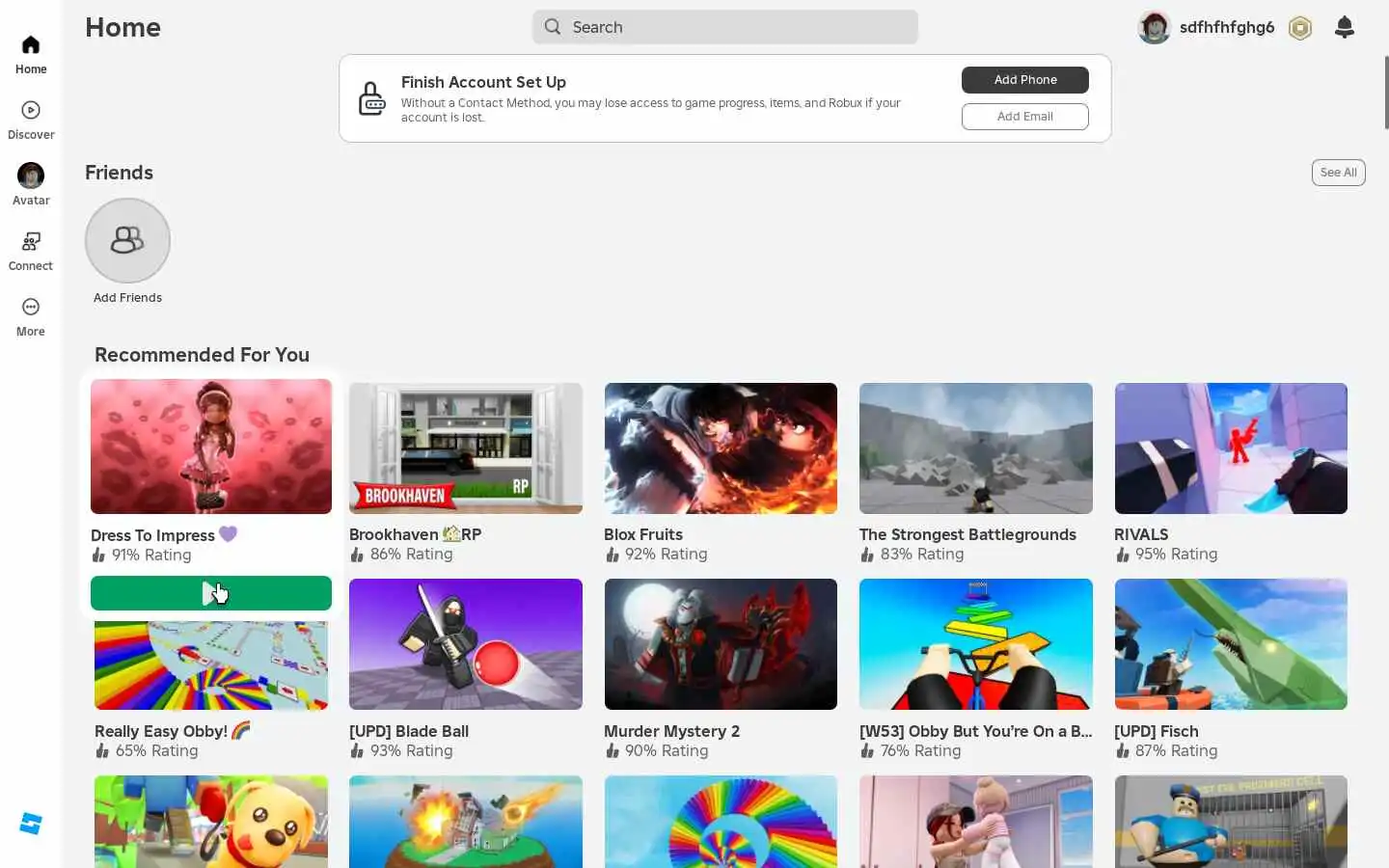The image size is (1389, 868).
Task: Open the RIVALS game thumbnail
Action: pyautogui.click(x=1231, y=448)
